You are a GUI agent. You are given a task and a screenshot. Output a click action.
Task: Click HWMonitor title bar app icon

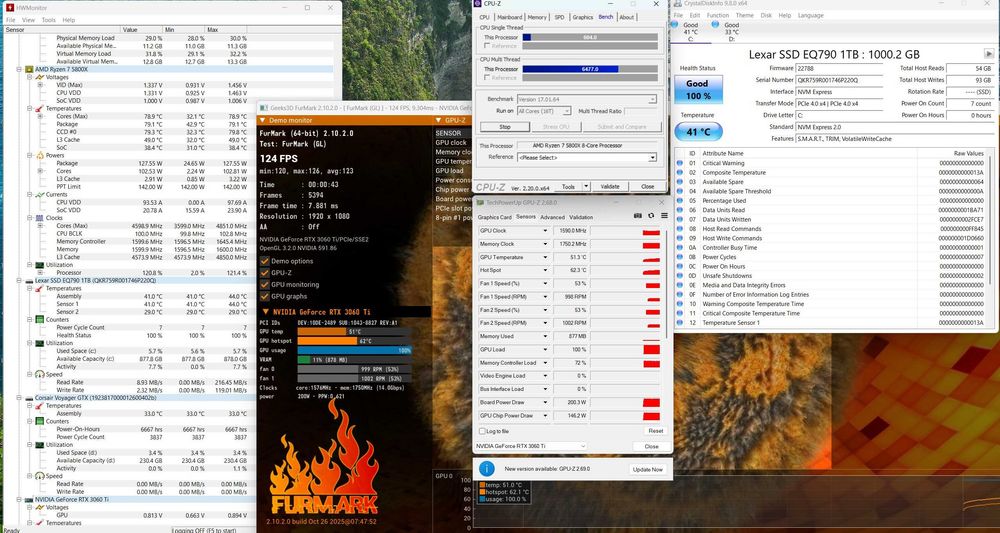[8, 8]
